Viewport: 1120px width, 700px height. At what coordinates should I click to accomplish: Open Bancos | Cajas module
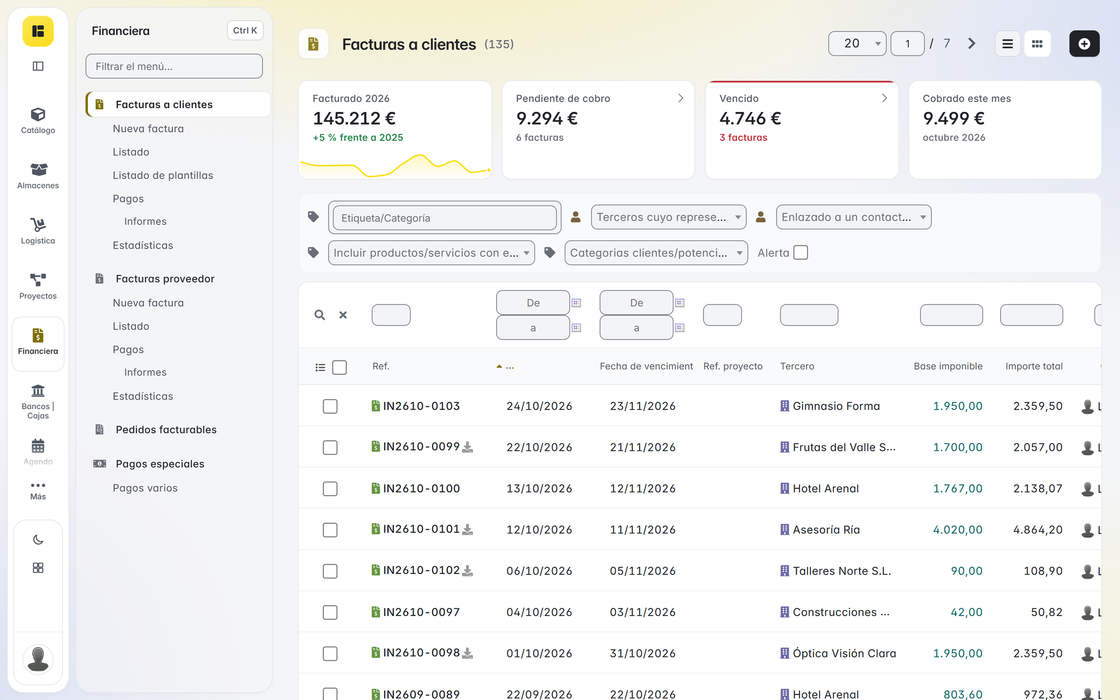(x=38, y=401)
